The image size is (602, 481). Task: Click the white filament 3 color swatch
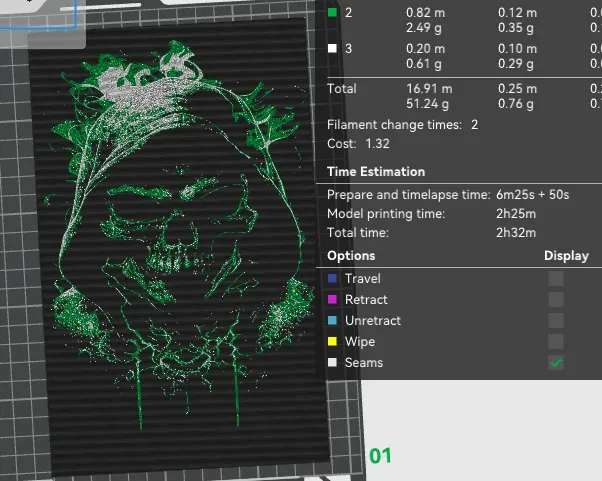pos(332,48)
